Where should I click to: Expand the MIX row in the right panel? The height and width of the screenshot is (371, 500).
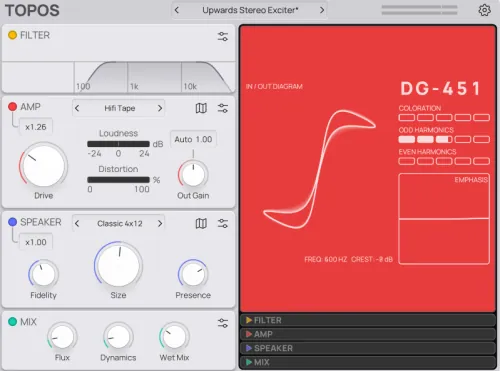click(368, 362)
